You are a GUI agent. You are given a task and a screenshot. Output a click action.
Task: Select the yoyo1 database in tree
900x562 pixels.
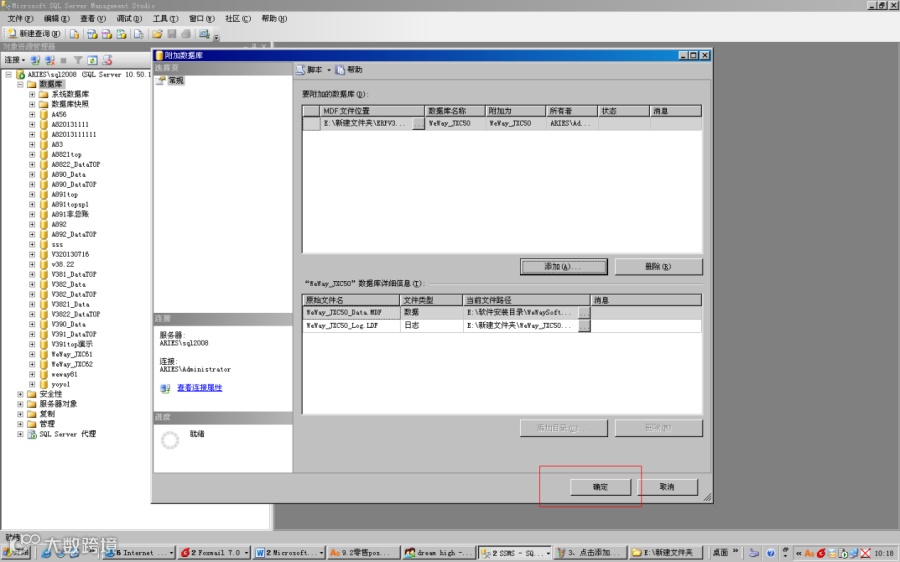pos(60,384)
